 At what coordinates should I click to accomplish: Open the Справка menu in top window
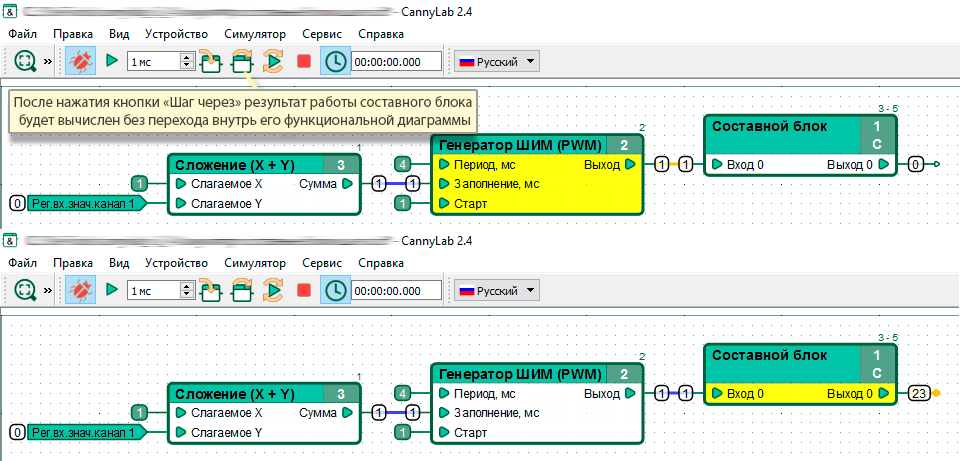(381, 34)
